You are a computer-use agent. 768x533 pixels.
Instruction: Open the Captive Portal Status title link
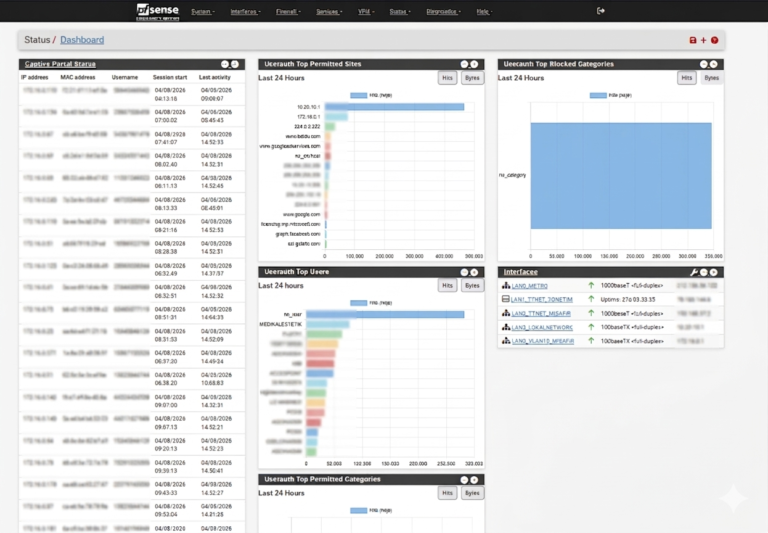click(60, 64)
